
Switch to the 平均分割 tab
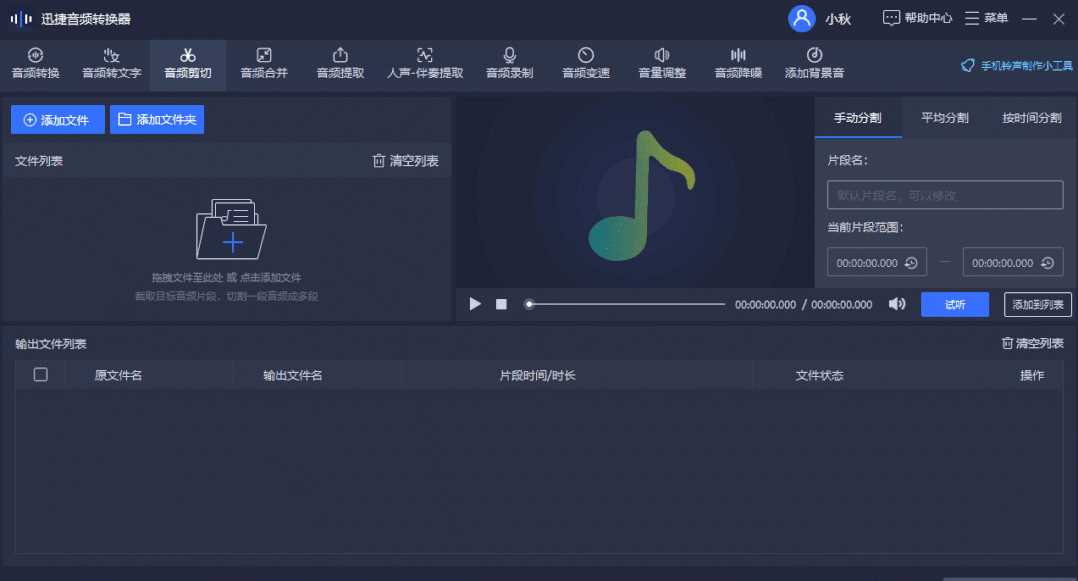click(945, 118)
